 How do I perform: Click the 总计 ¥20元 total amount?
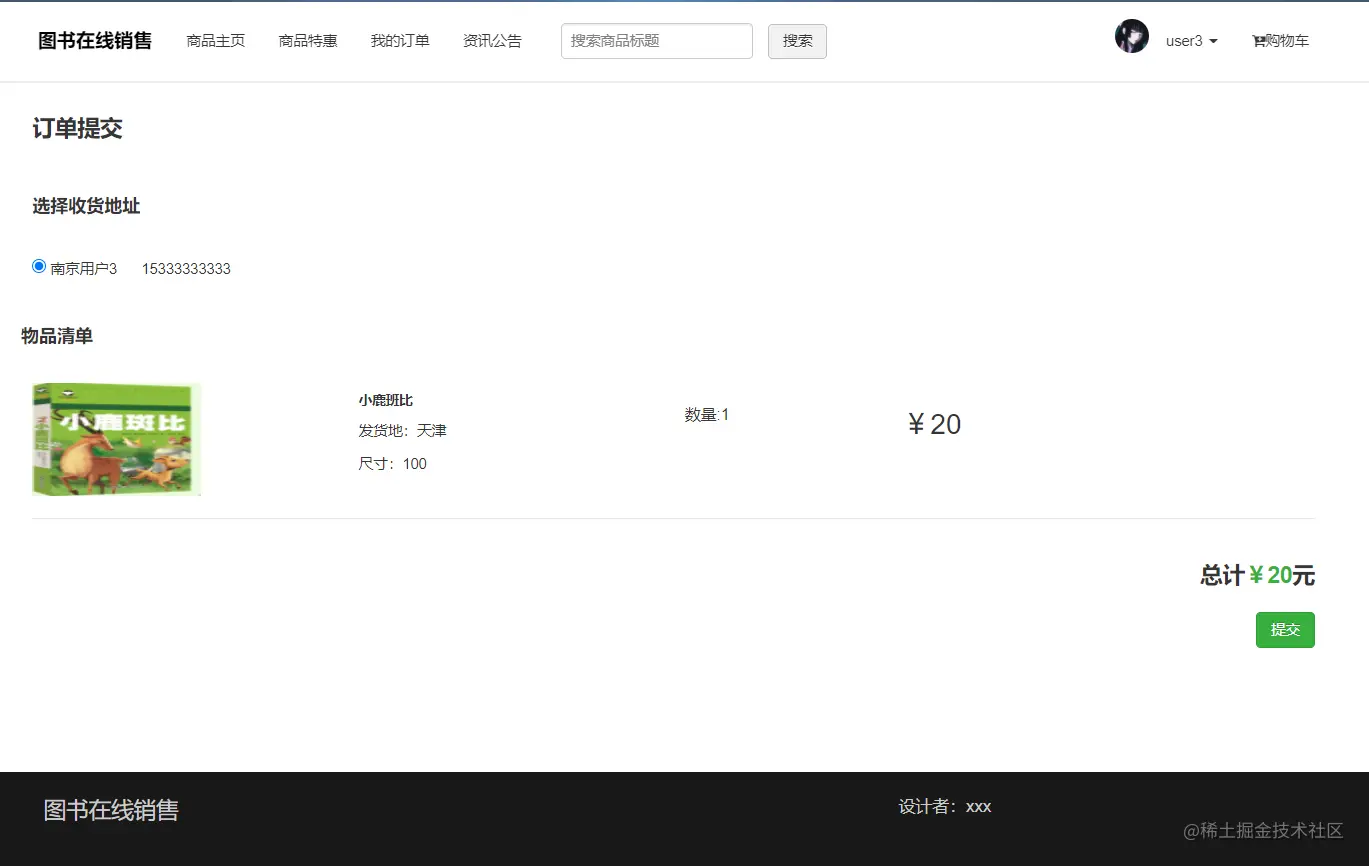[x=1256, y=575]
